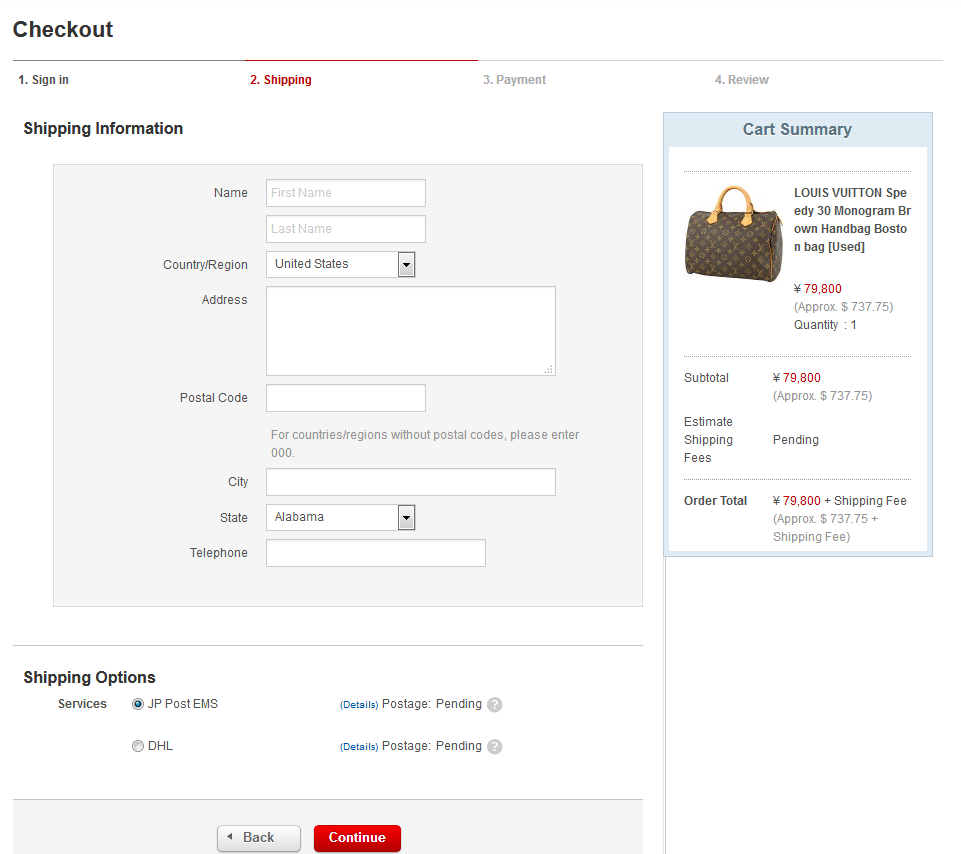Click the Postal Code field

tap(346, 398)
